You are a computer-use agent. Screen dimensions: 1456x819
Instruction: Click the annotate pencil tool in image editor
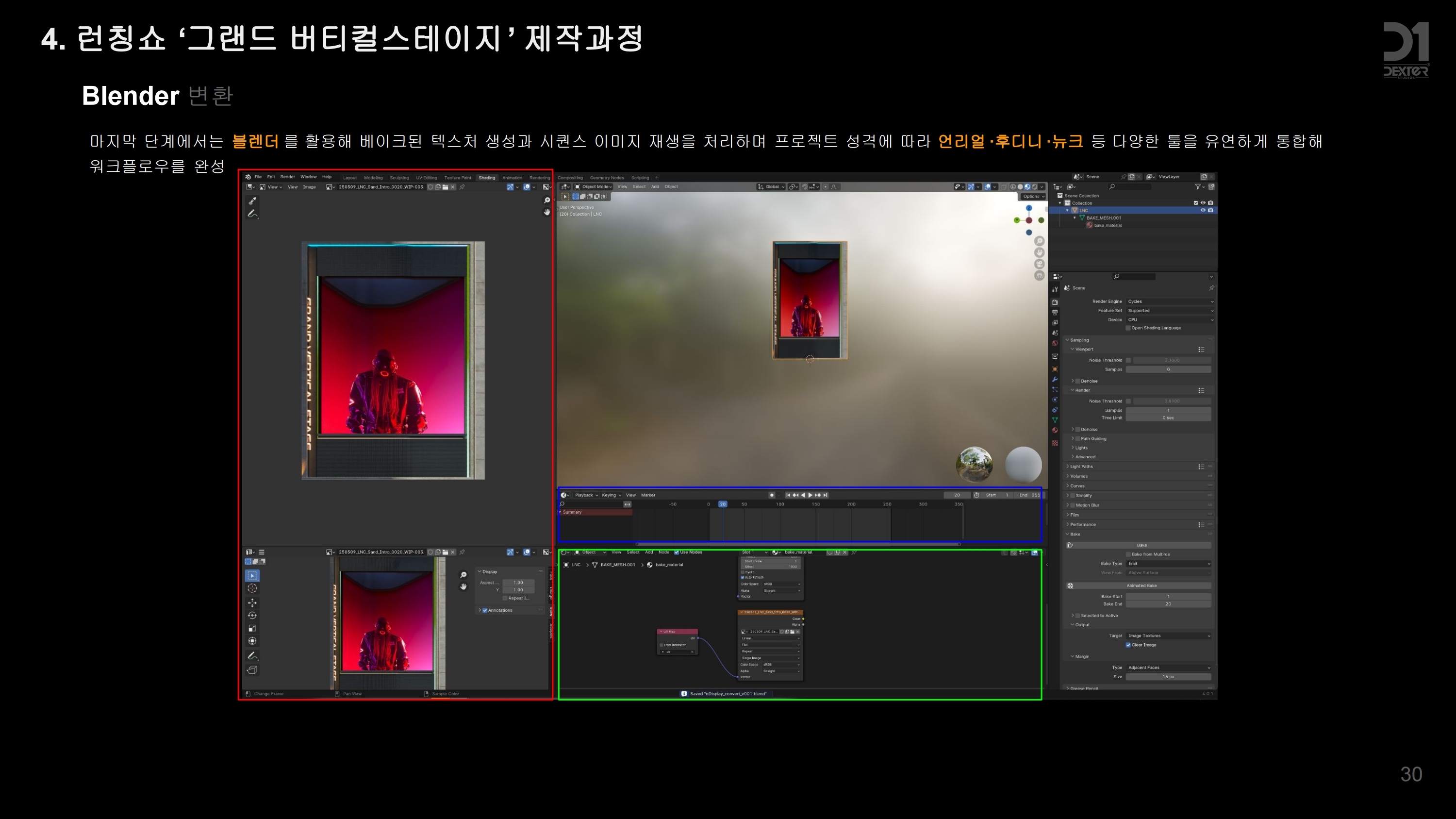click(252, 656)
